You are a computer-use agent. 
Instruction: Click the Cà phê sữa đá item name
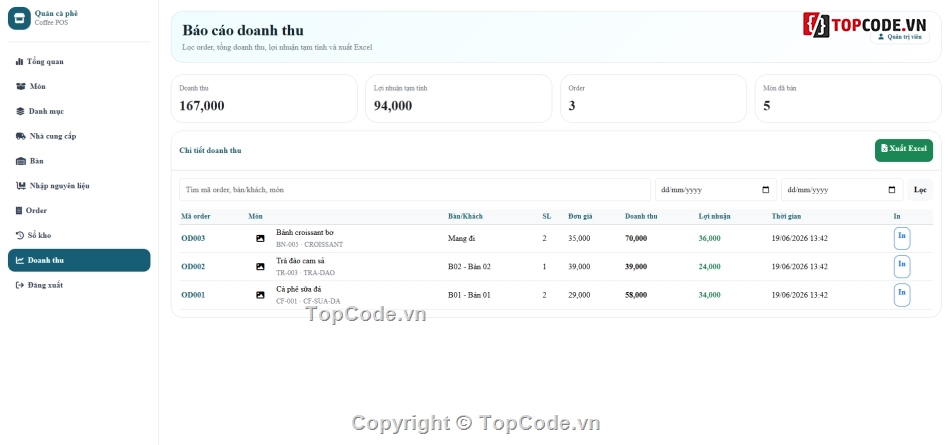(x=299, y=289)
